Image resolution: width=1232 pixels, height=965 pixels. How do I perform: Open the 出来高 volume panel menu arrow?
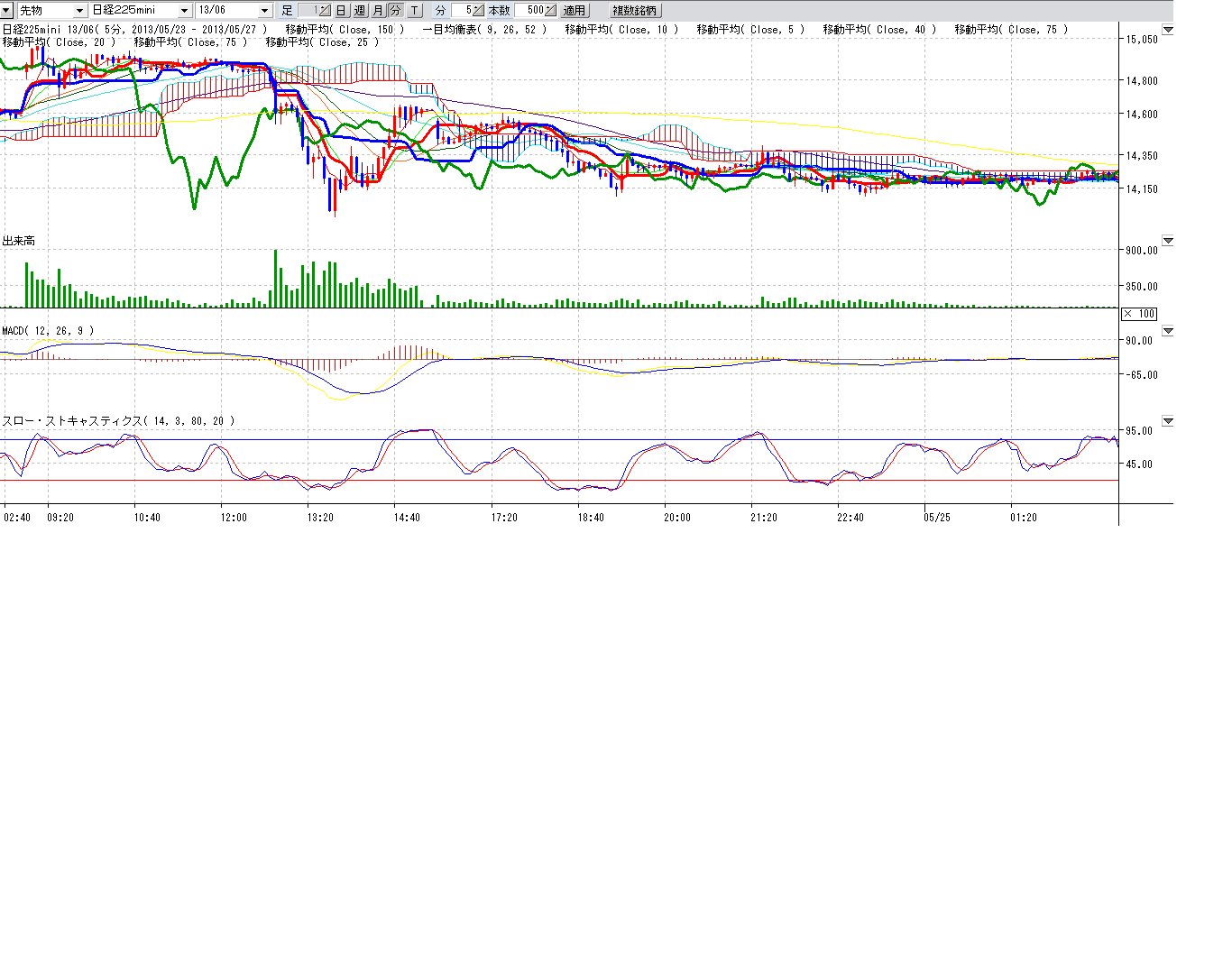tap(1168, 241)
